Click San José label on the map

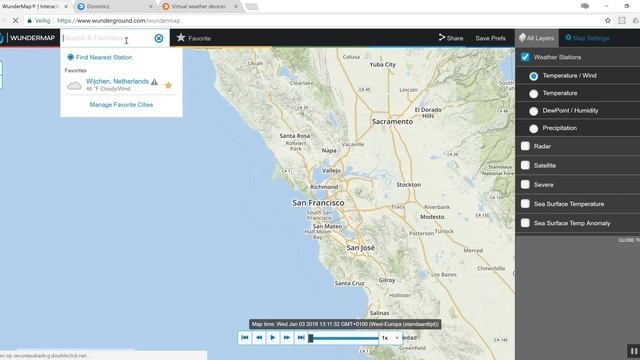click(360, 247)
